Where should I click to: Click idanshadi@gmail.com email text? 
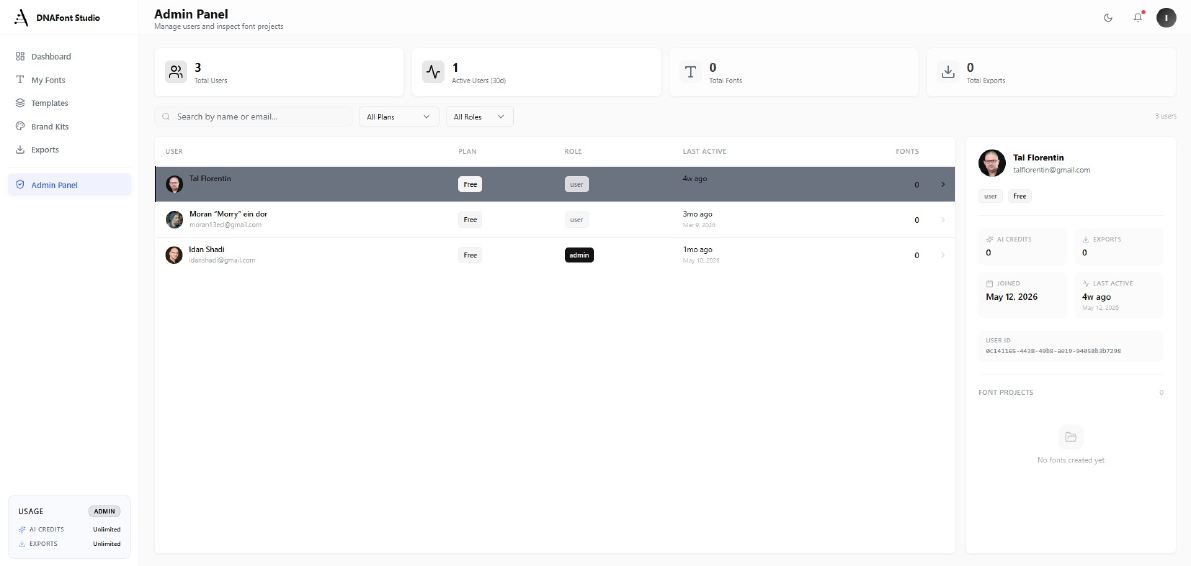(222, 261)
